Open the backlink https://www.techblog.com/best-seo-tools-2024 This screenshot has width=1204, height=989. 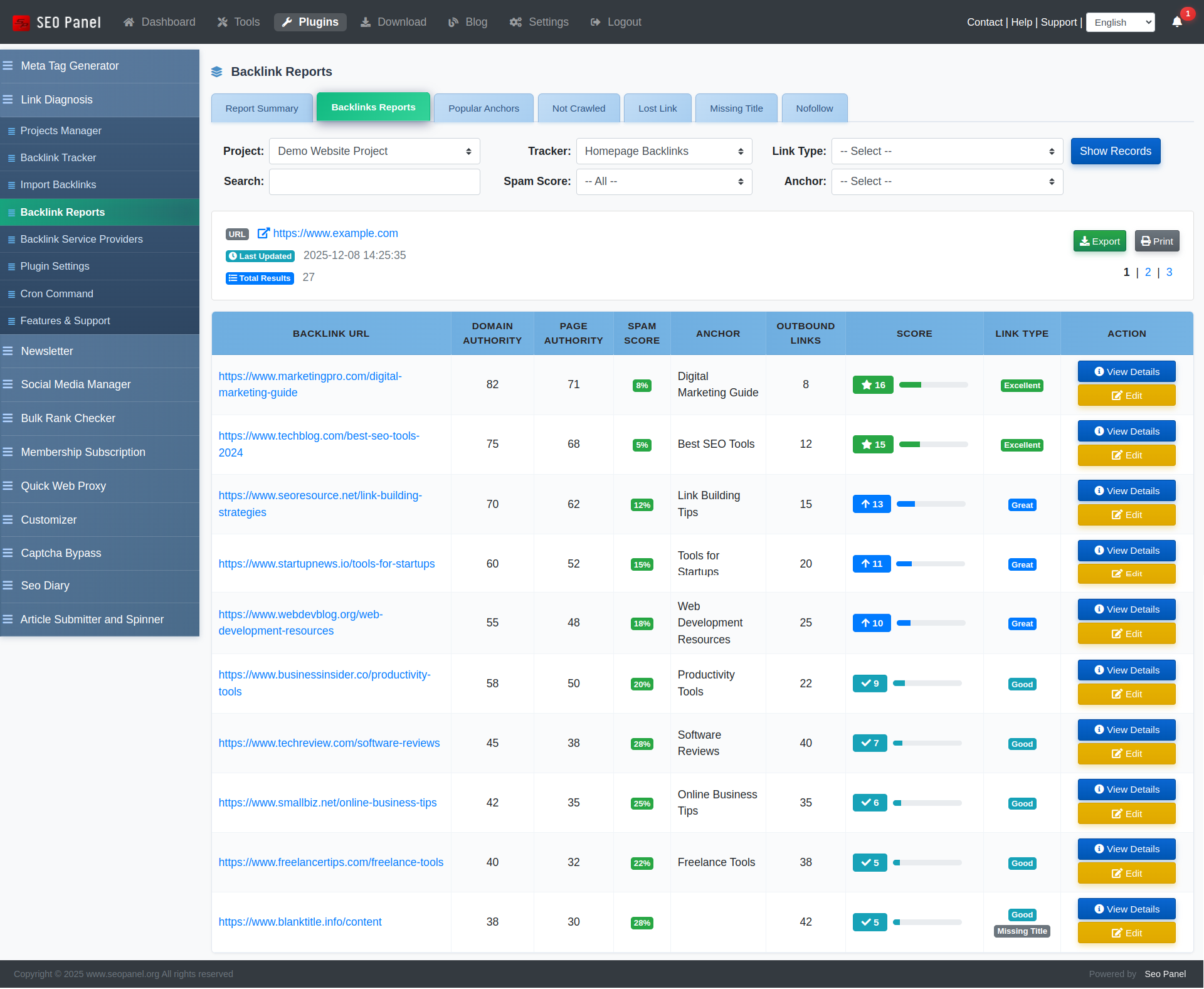(x=319, y=444)
